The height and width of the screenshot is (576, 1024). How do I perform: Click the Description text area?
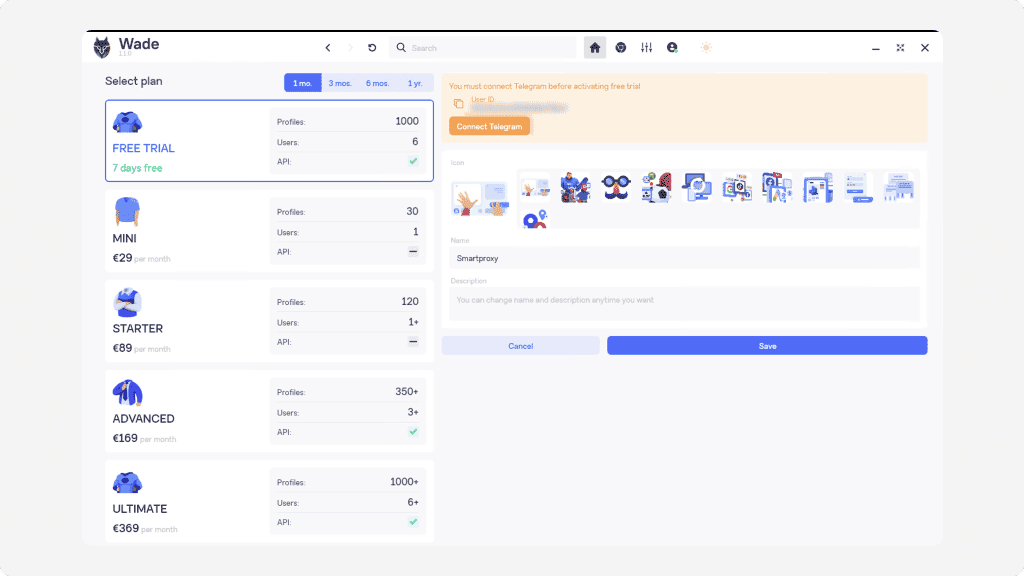coord(684,304)
